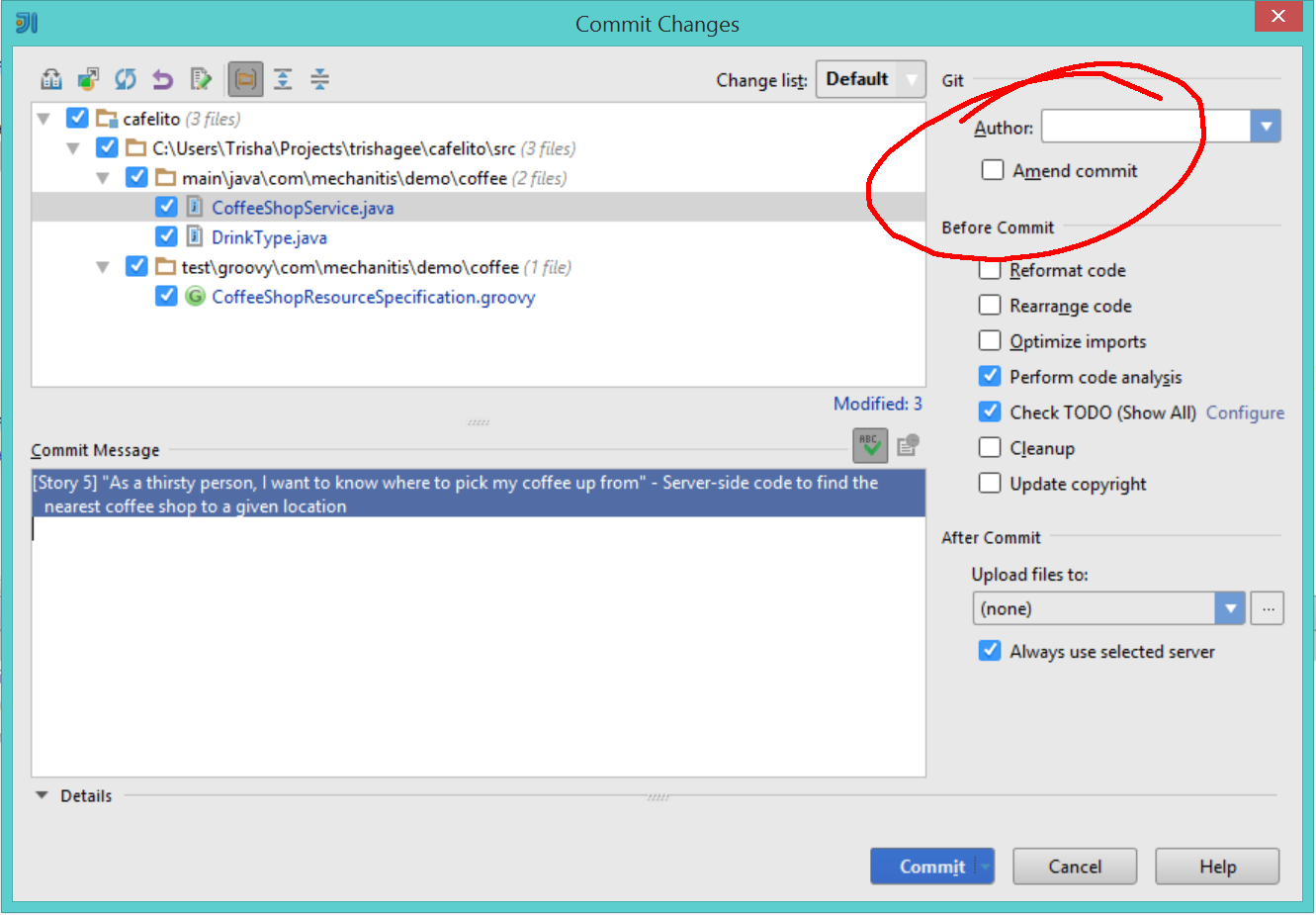Toggle the Group by Directory icon
This screenshot has height=915, width=1316.
(x=245, y=78)
